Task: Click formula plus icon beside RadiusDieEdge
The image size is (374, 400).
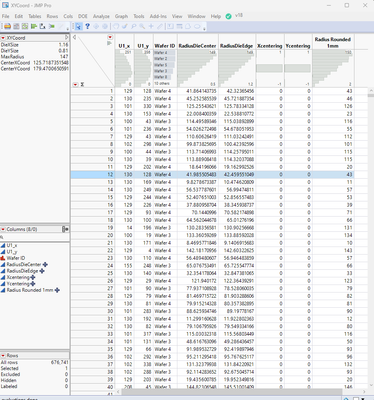Action: (x=42, y=271)
